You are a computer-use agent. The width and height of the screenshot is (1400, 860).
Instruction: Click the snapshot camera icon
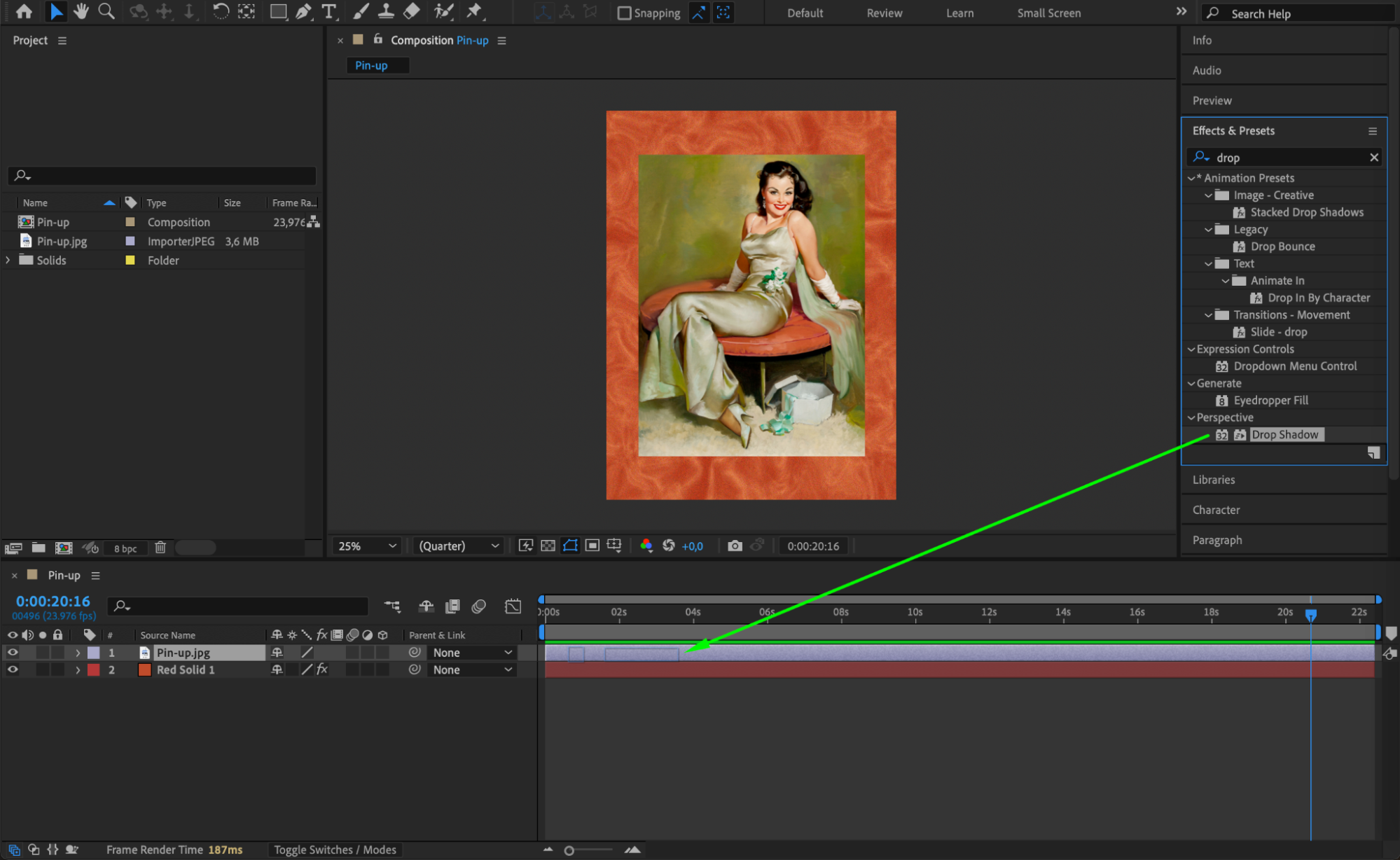(735, 546)
